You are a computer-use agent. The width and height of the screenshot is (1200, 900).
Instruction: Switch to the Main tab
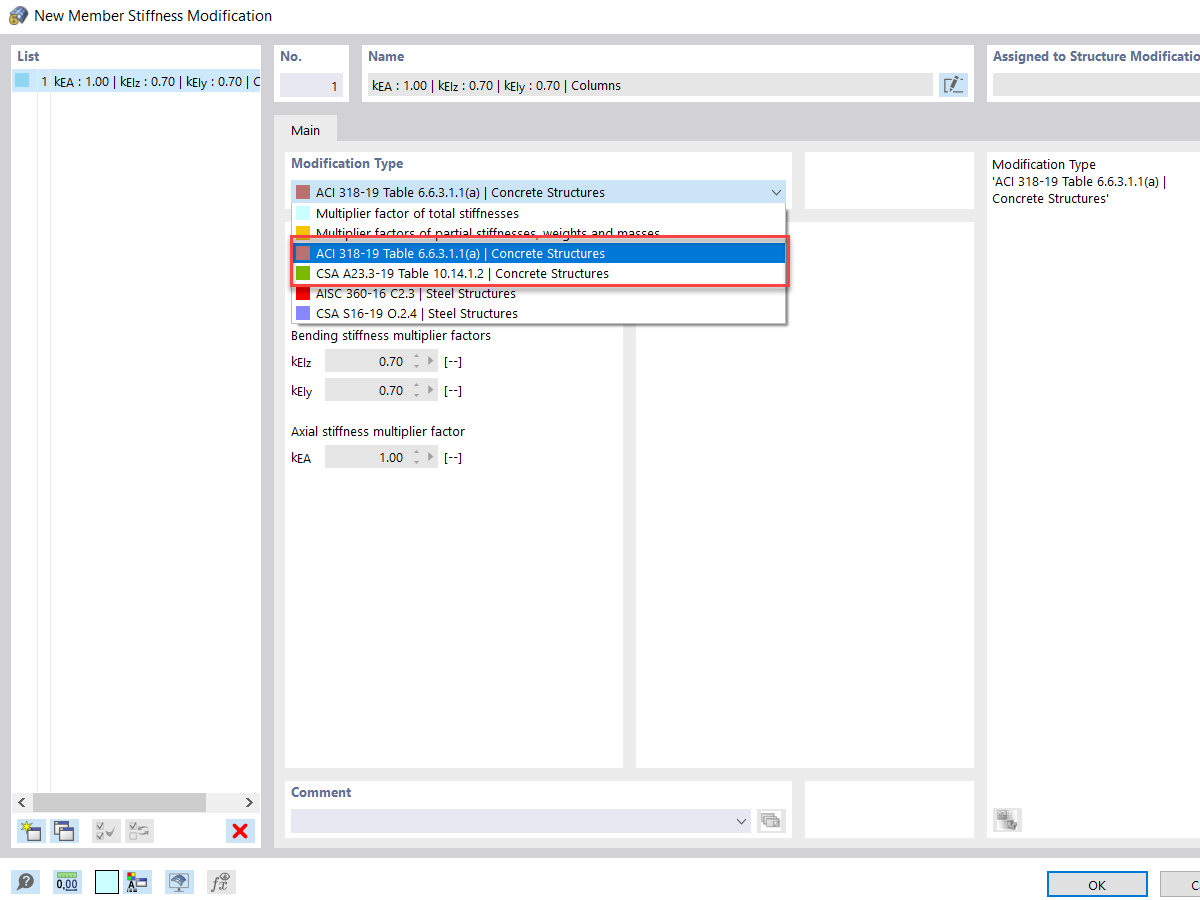point(305,130)
